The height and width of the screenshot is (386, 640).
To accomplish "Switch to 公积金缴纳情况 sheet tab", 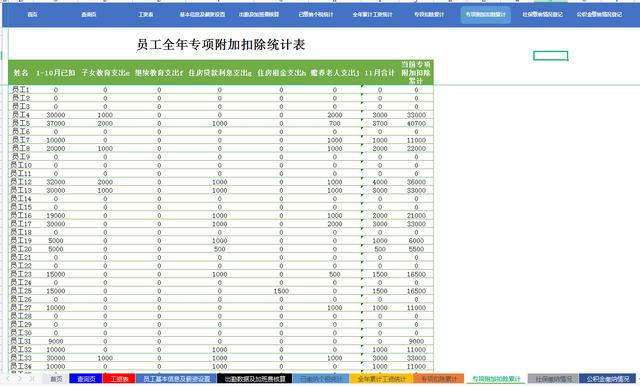I will (608, 379).
